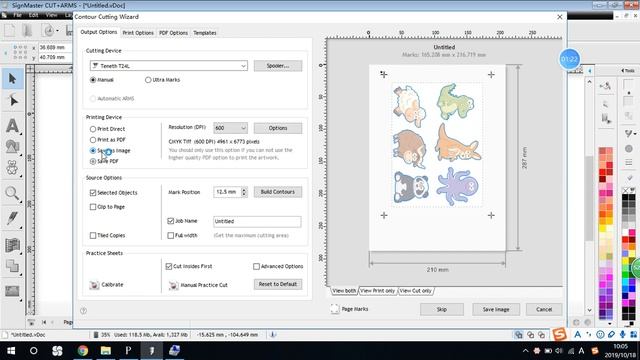Viewport: 640px width, 360px height.
Task: Enable Full width checkbox
Action: click(171, 236)
